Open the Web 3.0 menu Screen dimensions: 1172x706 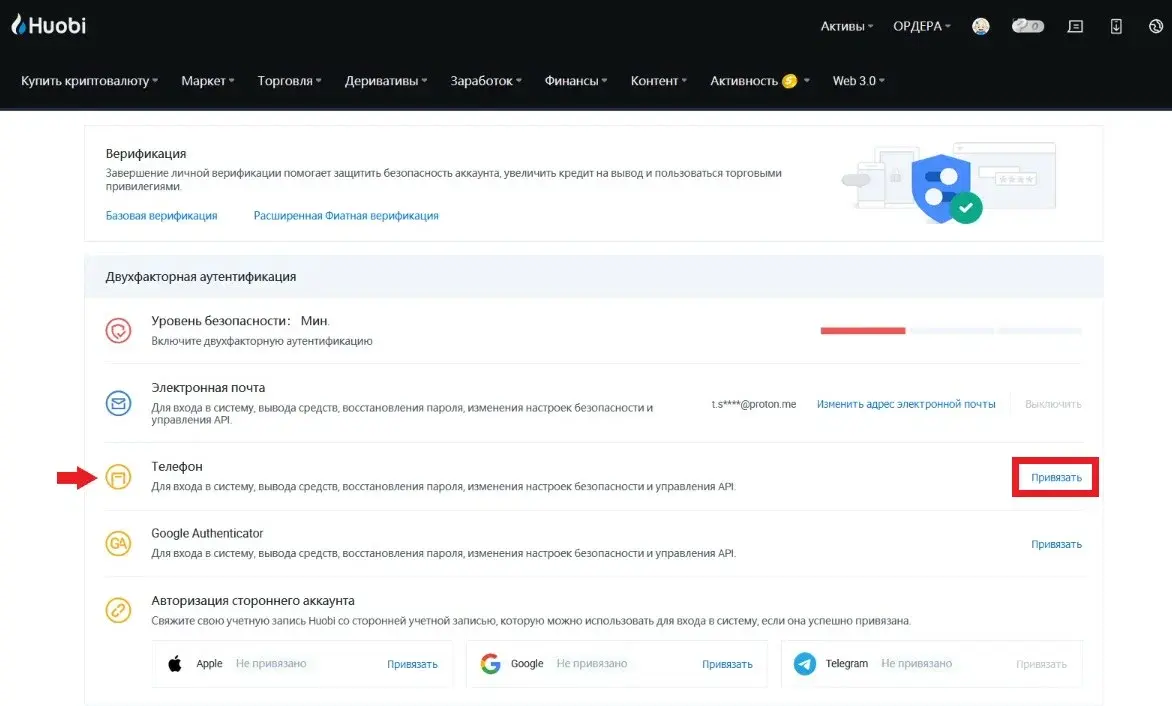click(x=858, y=81)
